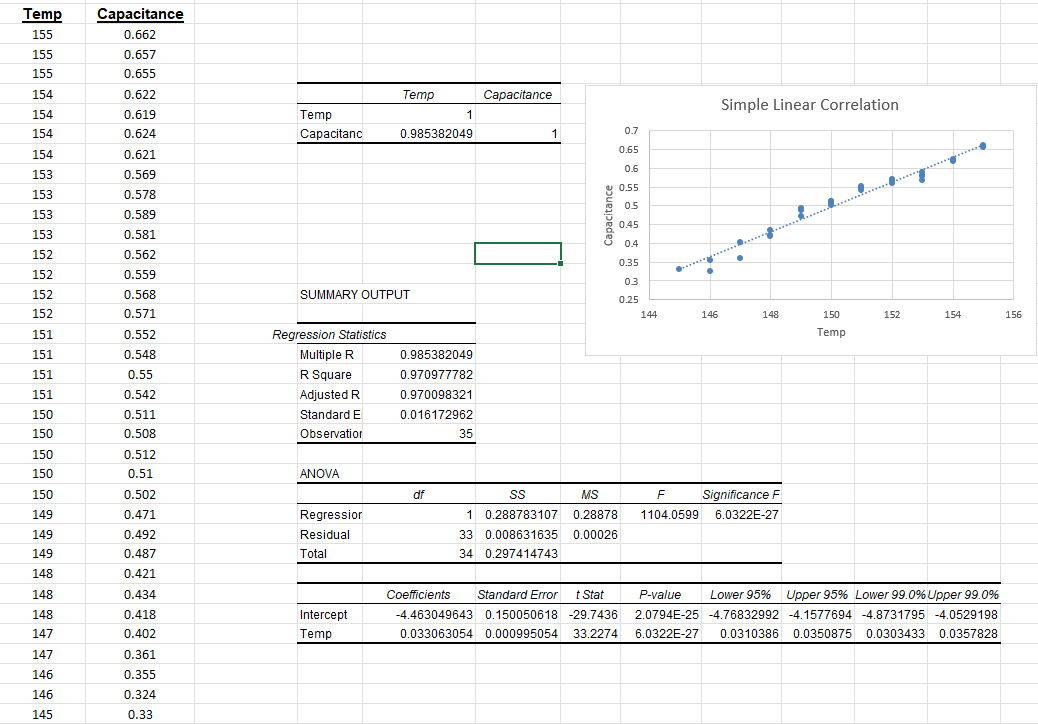This screenshot has height=724, width=1038.
Task: Click the R Square value 0.970977782
Action: 436,375
